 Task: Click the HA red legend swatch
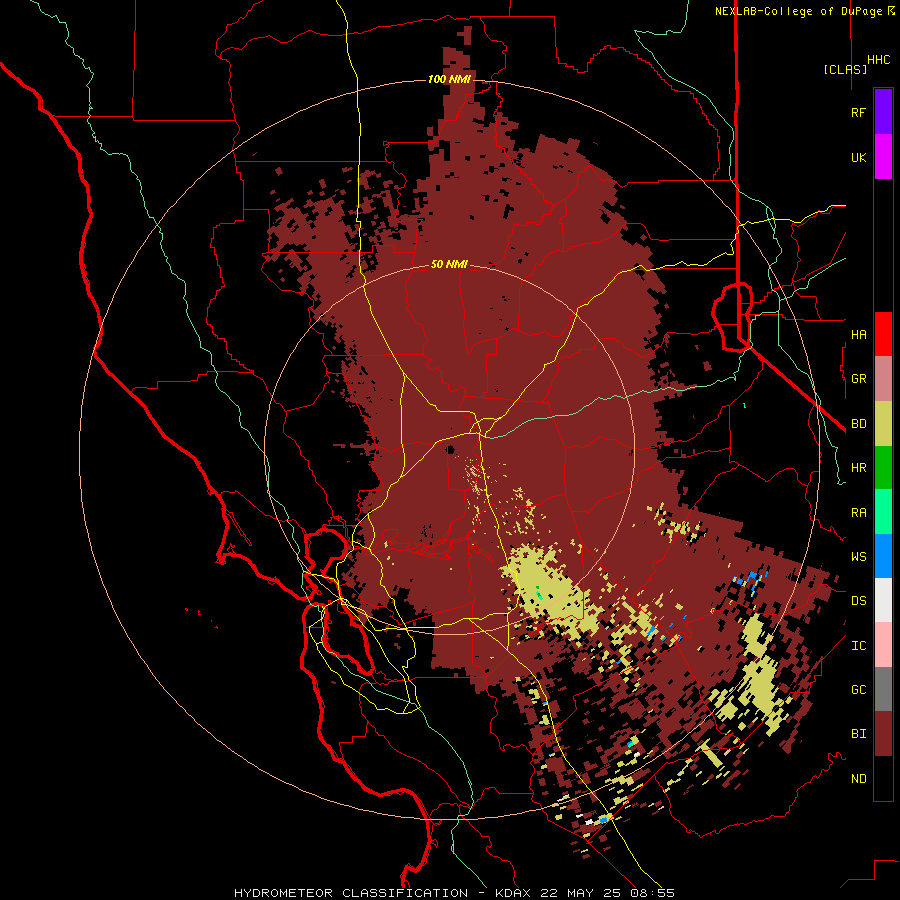tap(883, 334)
